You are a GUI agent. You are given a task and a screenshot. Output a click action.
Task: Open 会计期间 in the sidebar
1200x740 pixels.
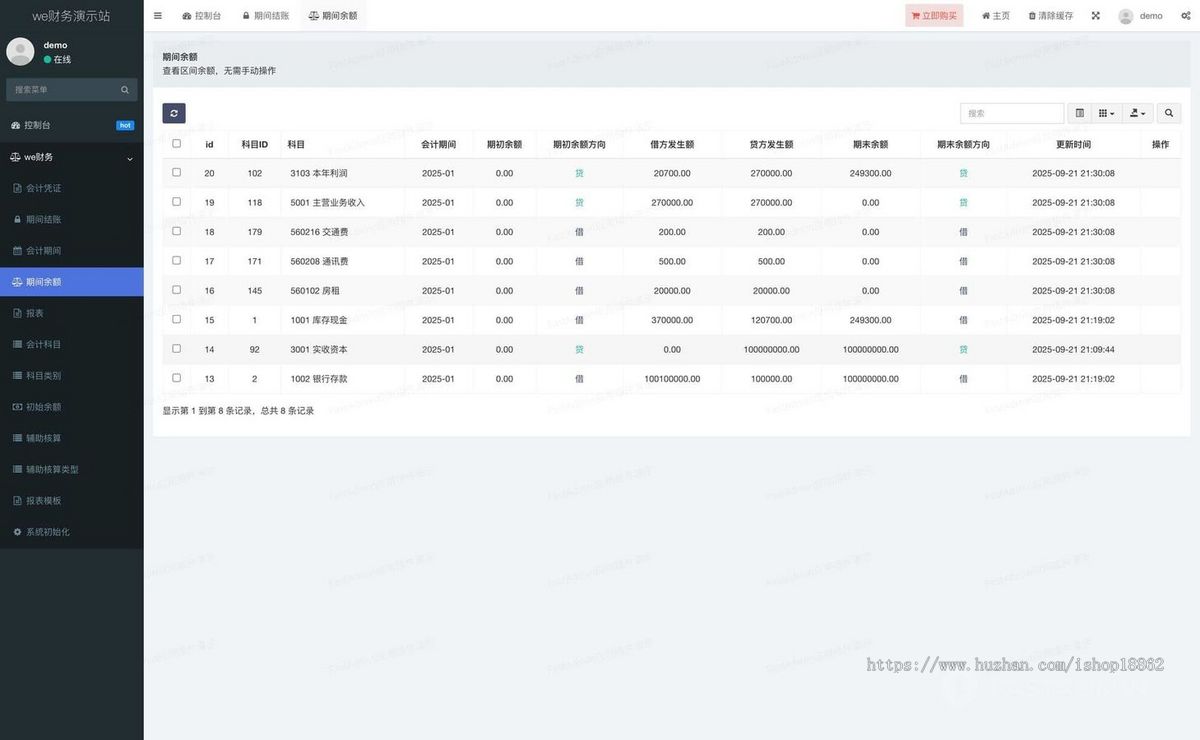(x=72, y=250)
